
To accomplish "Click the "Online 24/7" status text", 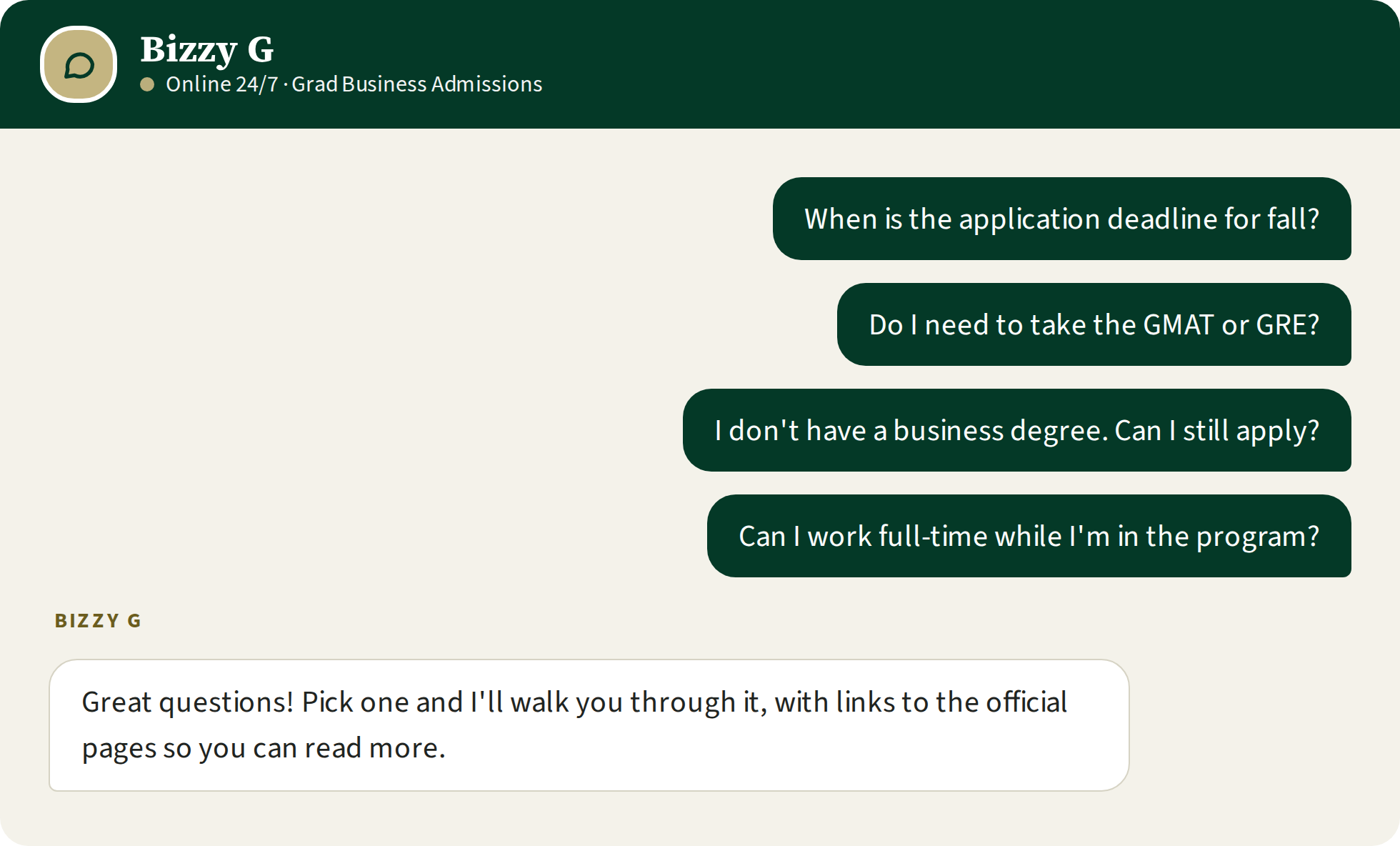I will point(221,84).
